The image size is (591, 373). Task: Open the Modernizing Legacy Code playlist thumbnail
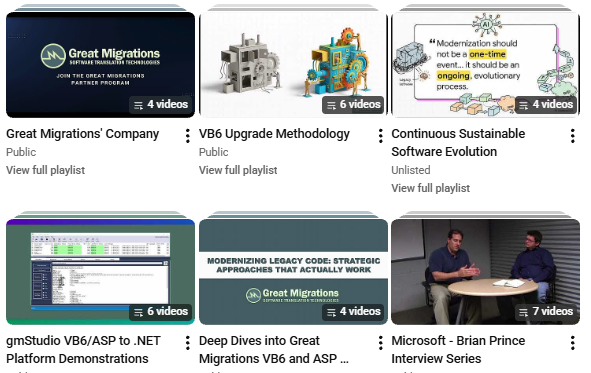coord(293,272)
